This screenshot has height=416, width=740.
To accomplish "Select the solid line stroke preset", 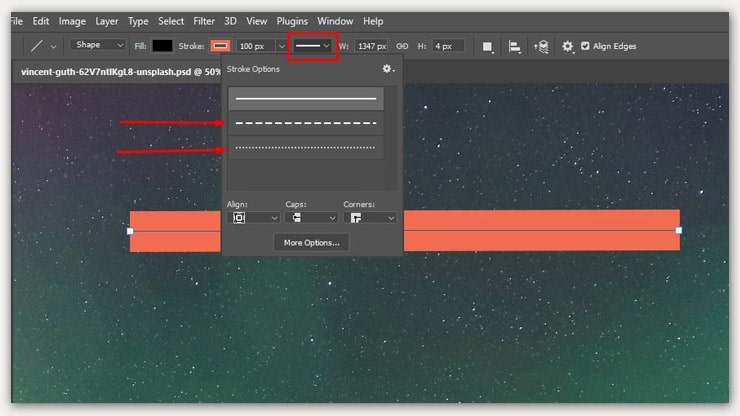I will pos(306,99).
